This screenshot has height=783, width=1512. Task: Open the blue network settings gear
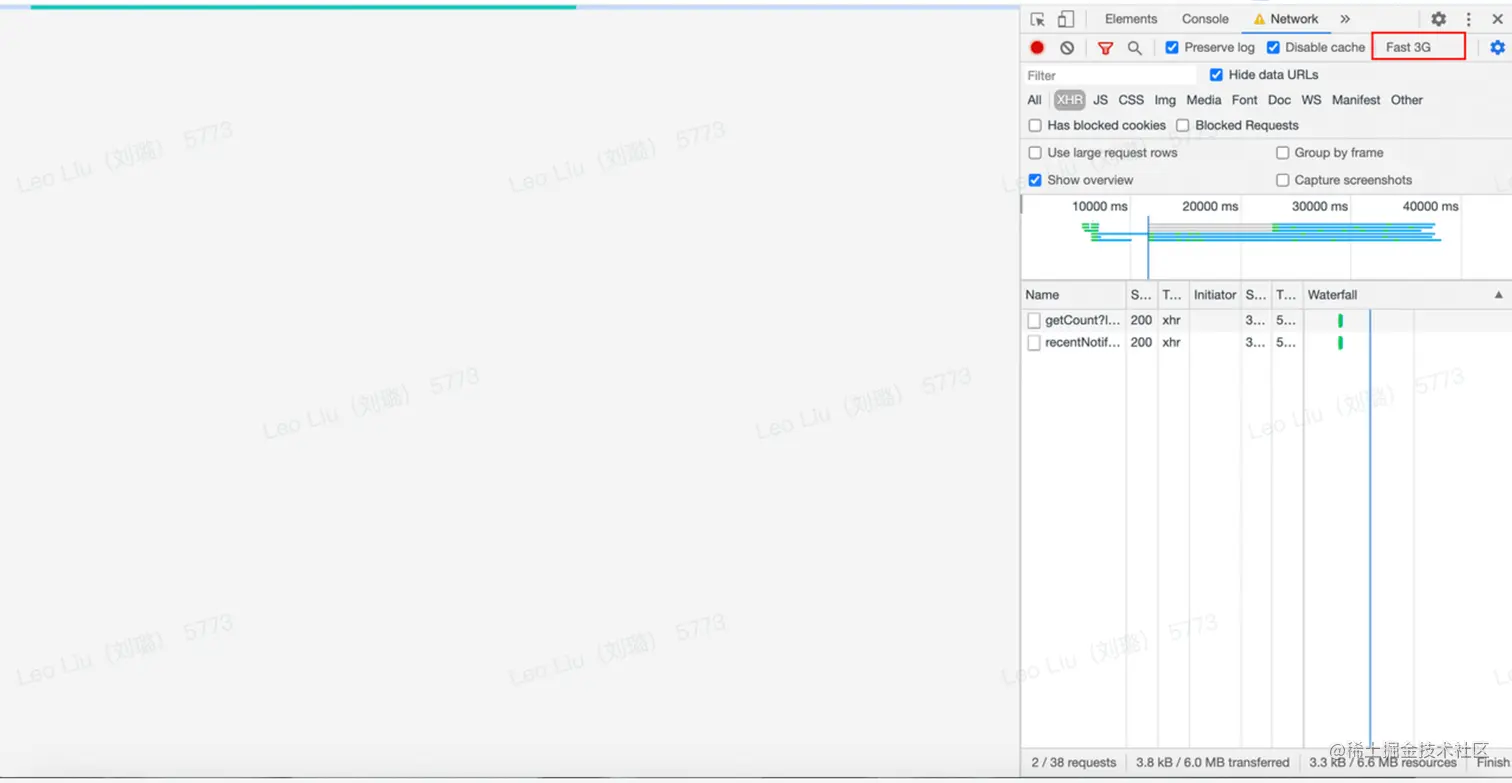[1497, 47]
